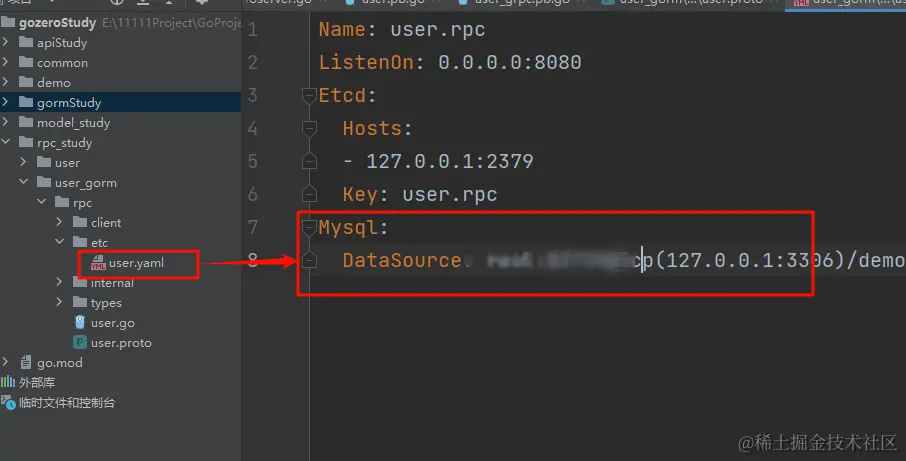Click the Etcd key on line 3
The image size is (906, 461).
coord(342,95)
